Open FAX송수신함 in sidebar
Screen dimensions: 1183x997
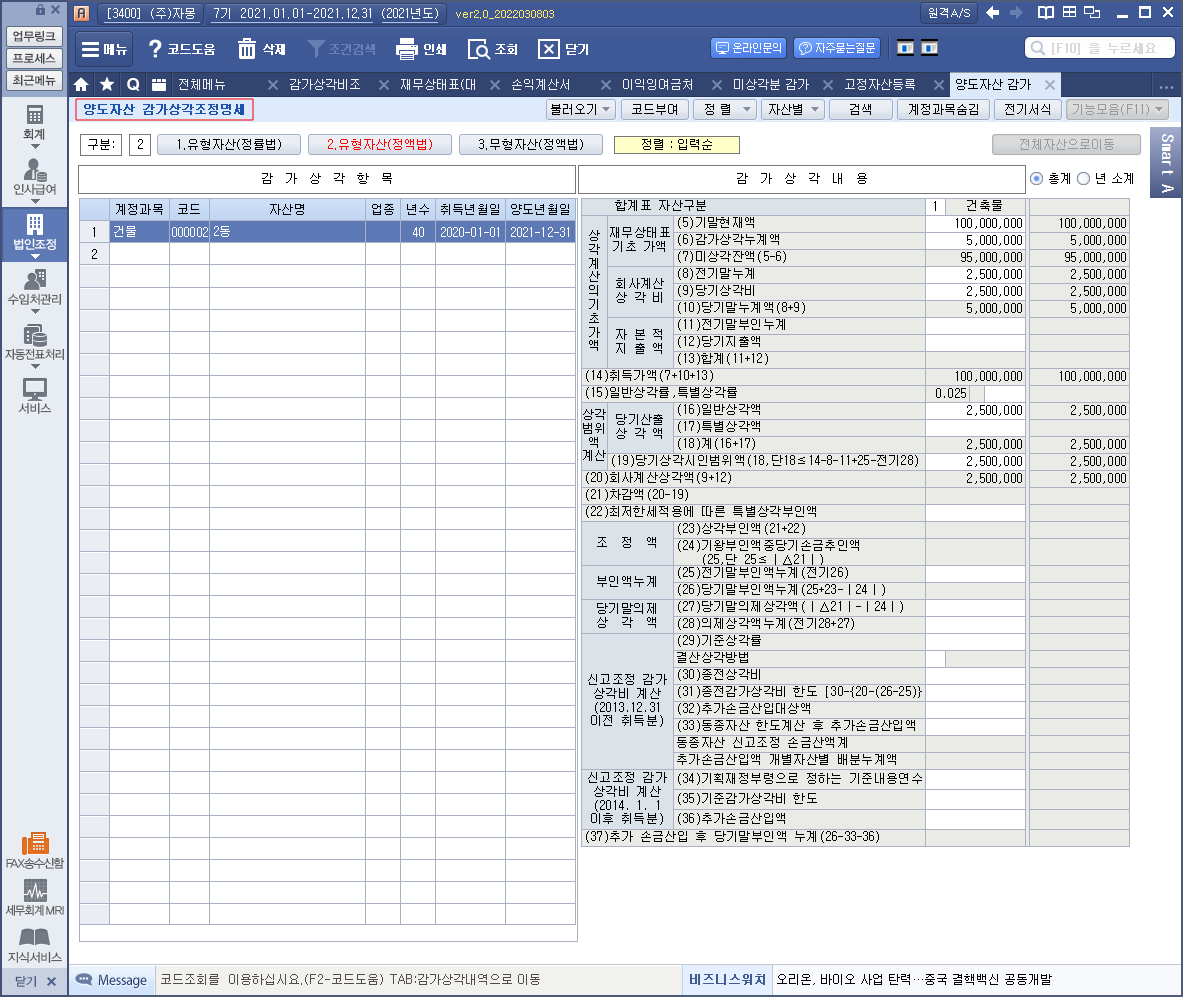click(35, 849)
